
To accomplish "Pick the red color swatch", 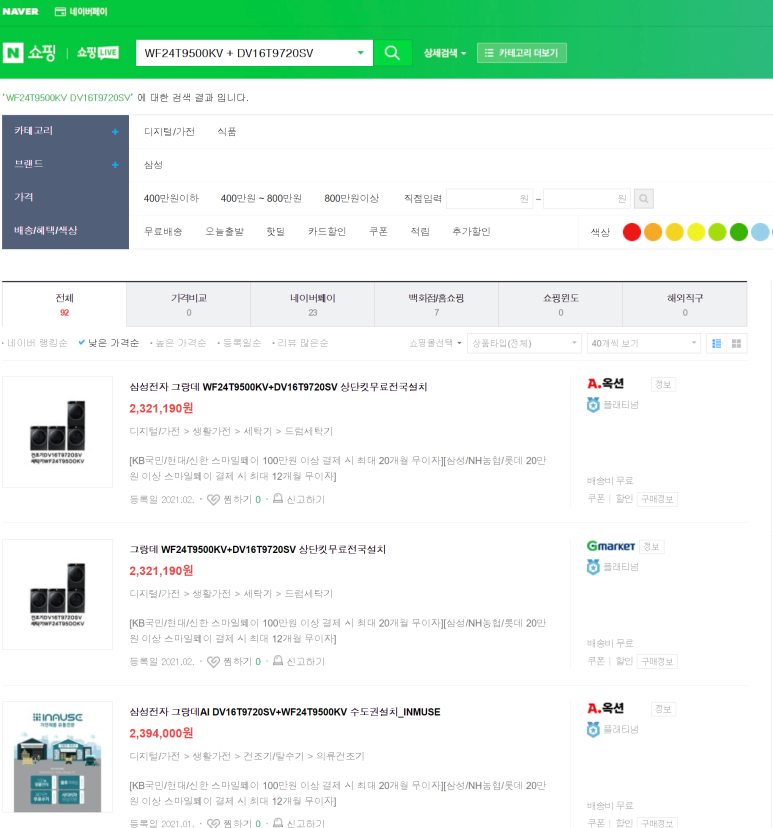I will click(x=631, y=232).
